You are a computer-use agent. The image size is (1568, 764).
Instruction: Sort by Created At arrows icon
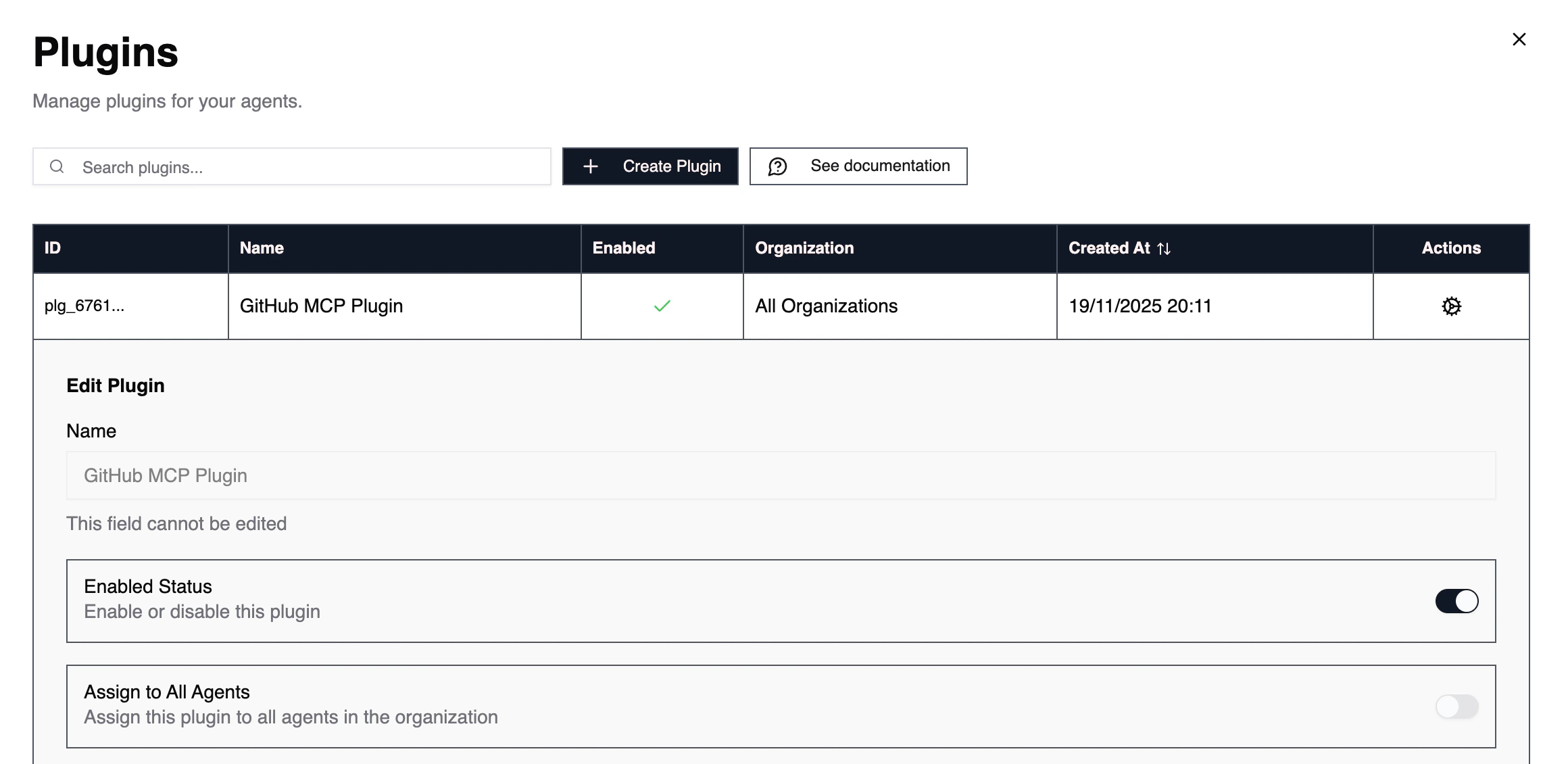pyautogui.click(x=1164, y=249)
